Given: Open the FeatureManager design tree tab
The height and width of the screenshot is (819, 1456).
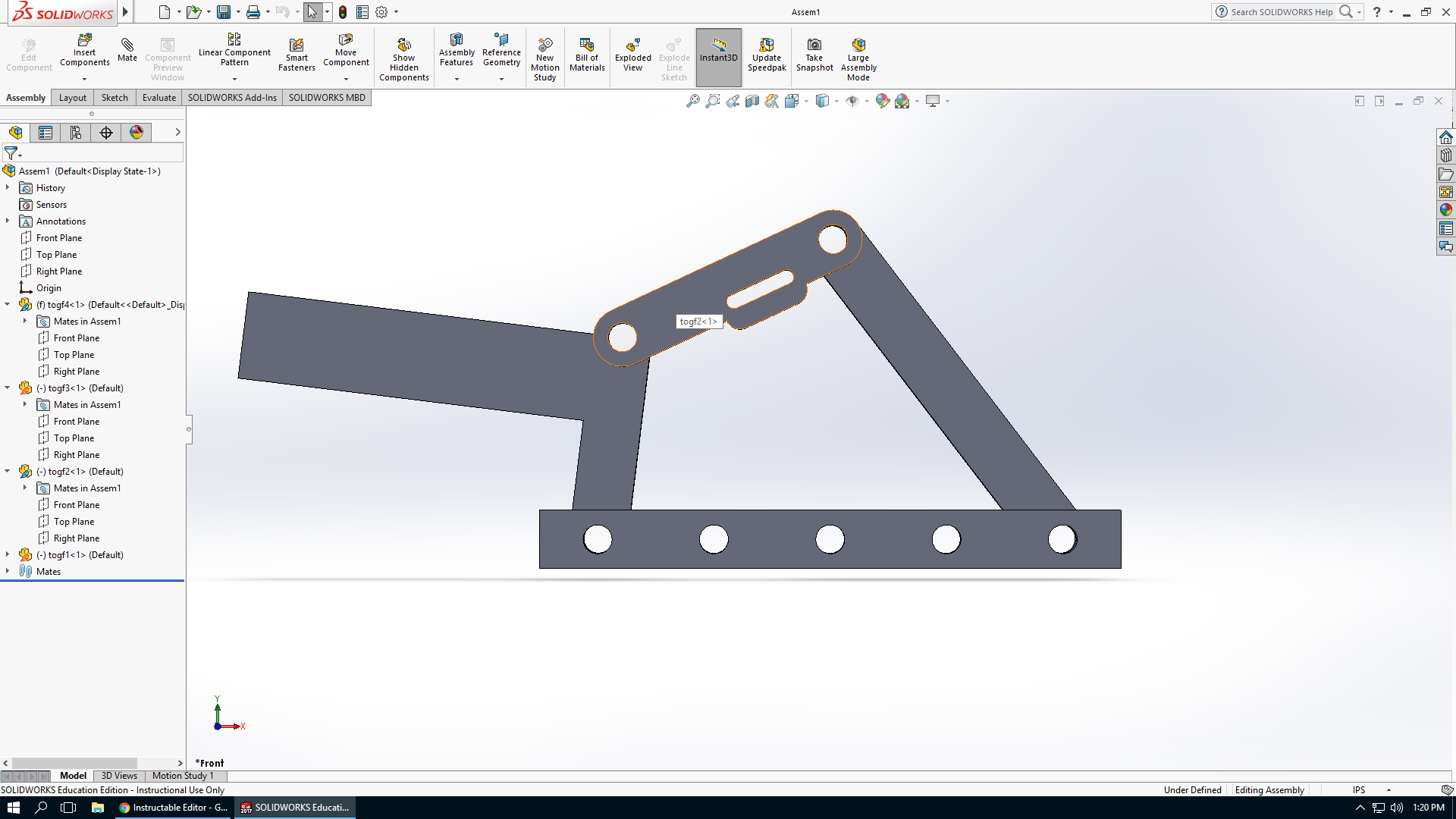Looking at the screenshot, I should [15, 133].
